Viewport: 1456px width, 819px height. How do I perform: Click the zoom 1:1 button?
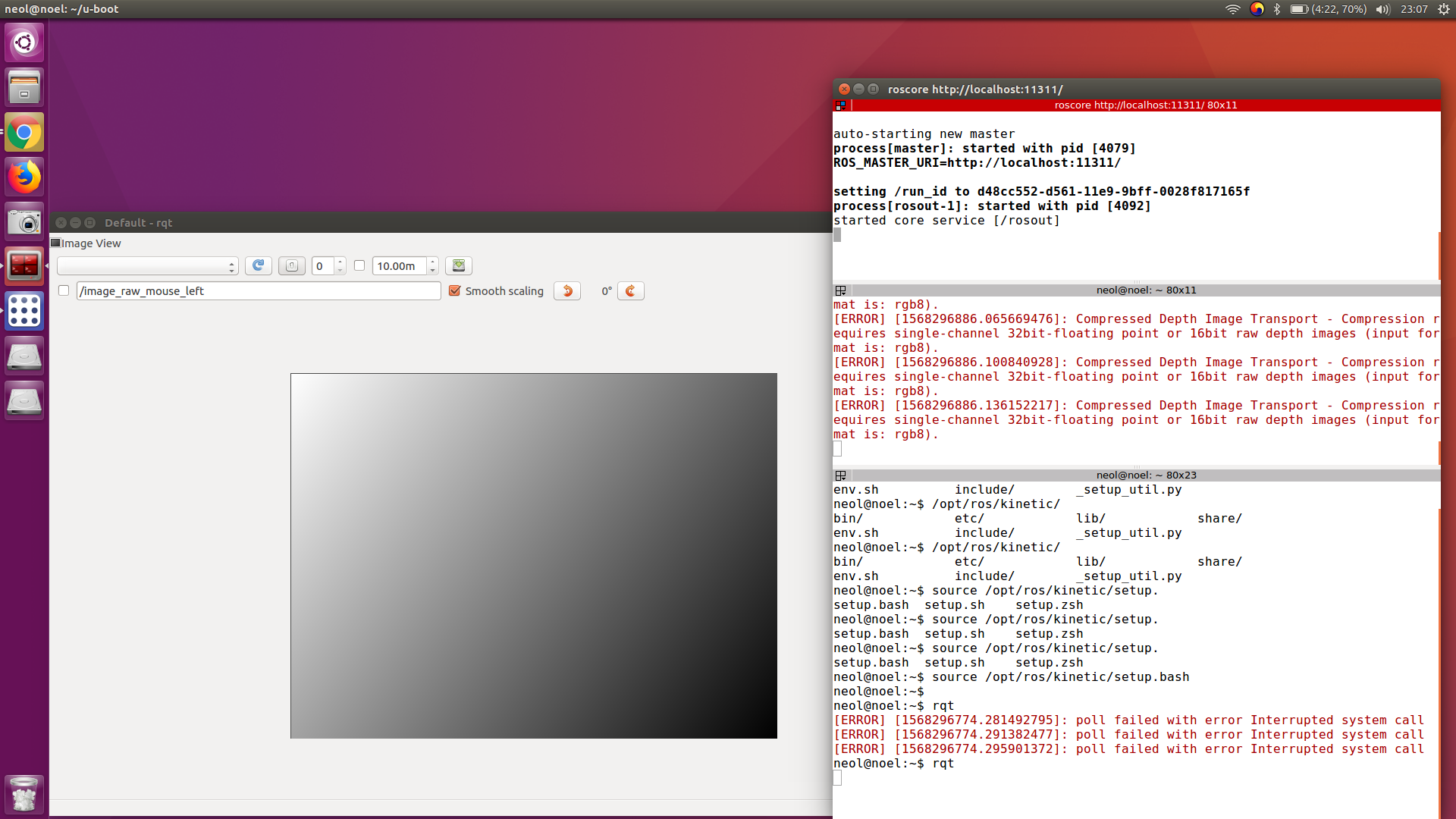point(292,265)
